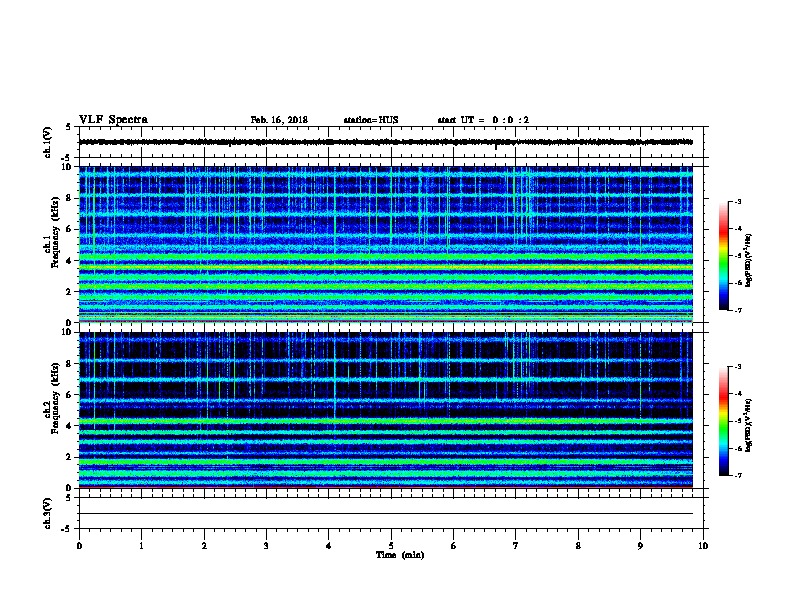Click time axis tick label "1"
Viewport: 792px width, 612px height.
(141, 546)
